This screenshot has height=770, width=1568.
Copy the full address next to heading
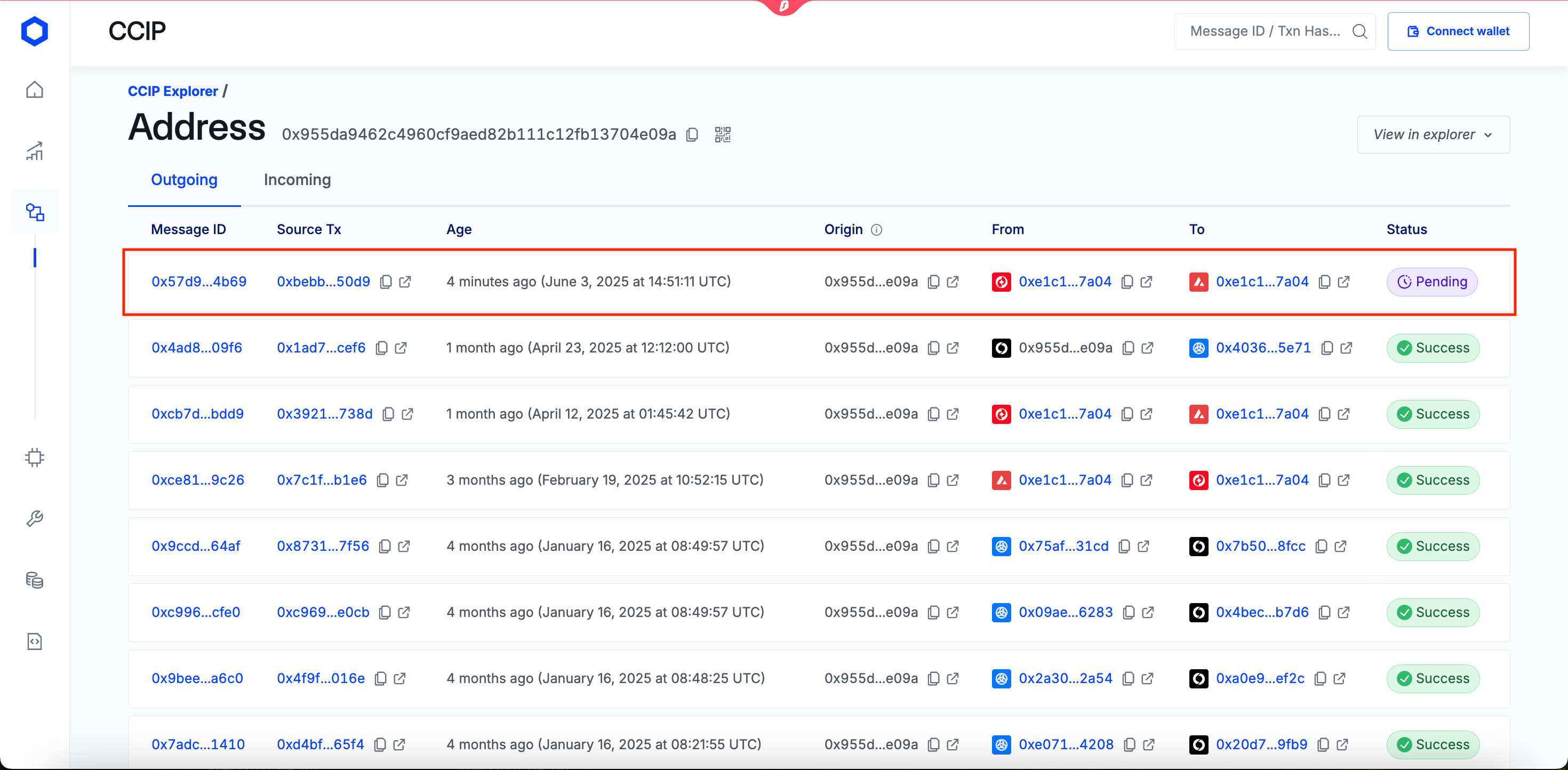692,134
